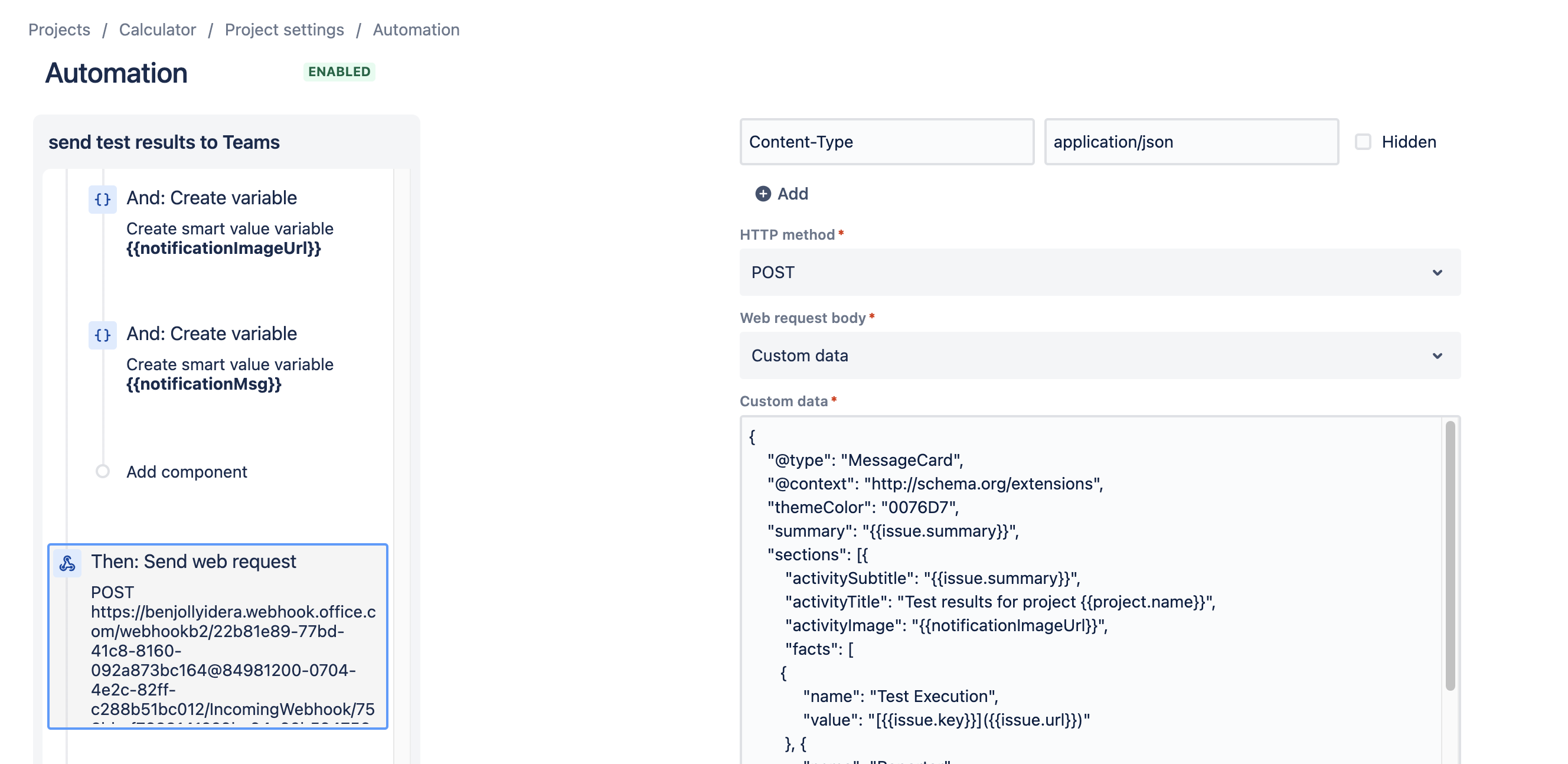Click the Automation breadcrumb link
Screen dimensions: 1568x764
click(416, 29)
